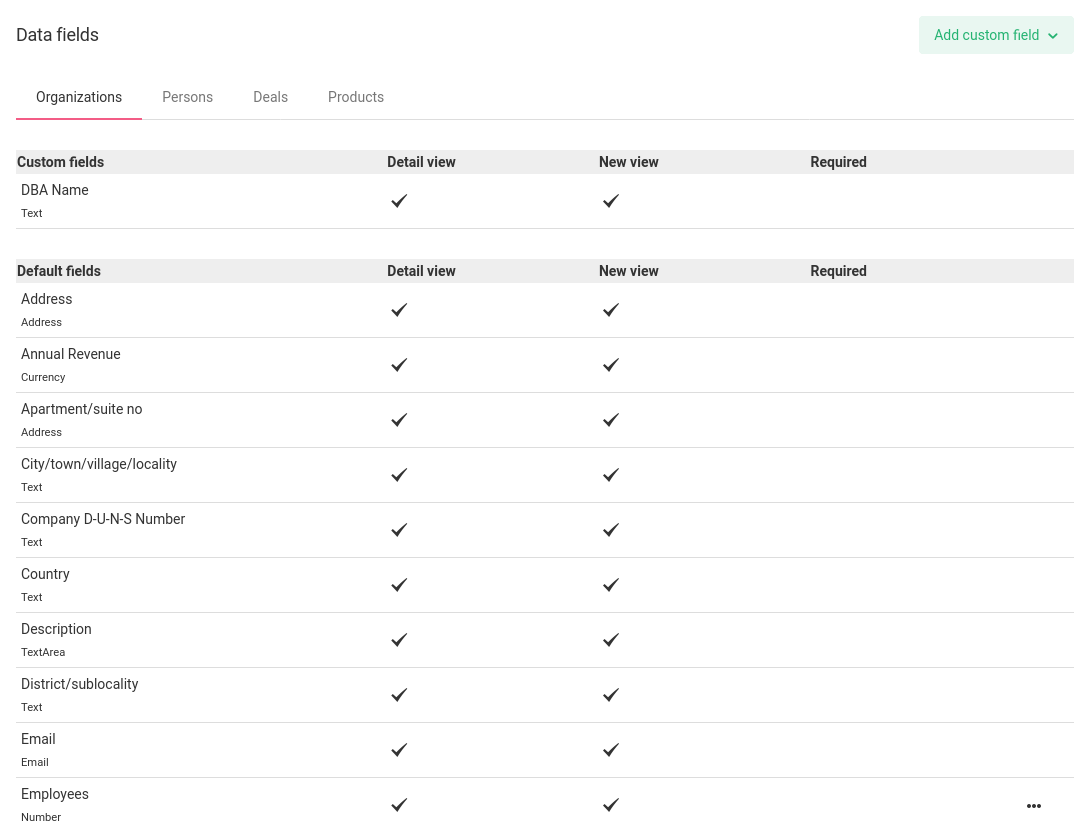Toggle Detail view for District/sublocality field
Image resolution: width=1090 pixels, height=832 pixels.
pyautogui.click(x=399, y=695)
